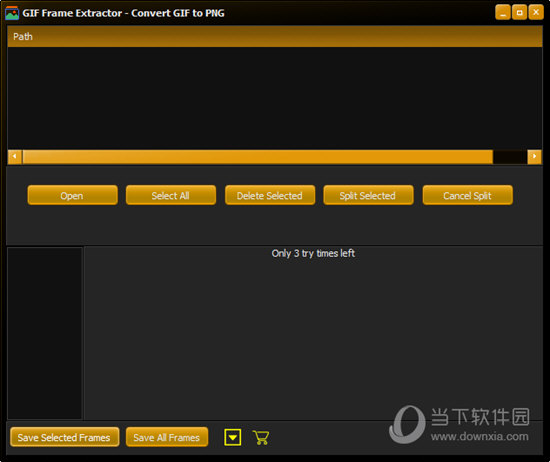Save Selected Frames to disk
550x462 pixels.
pyautogui.click(x=65, y=437)
